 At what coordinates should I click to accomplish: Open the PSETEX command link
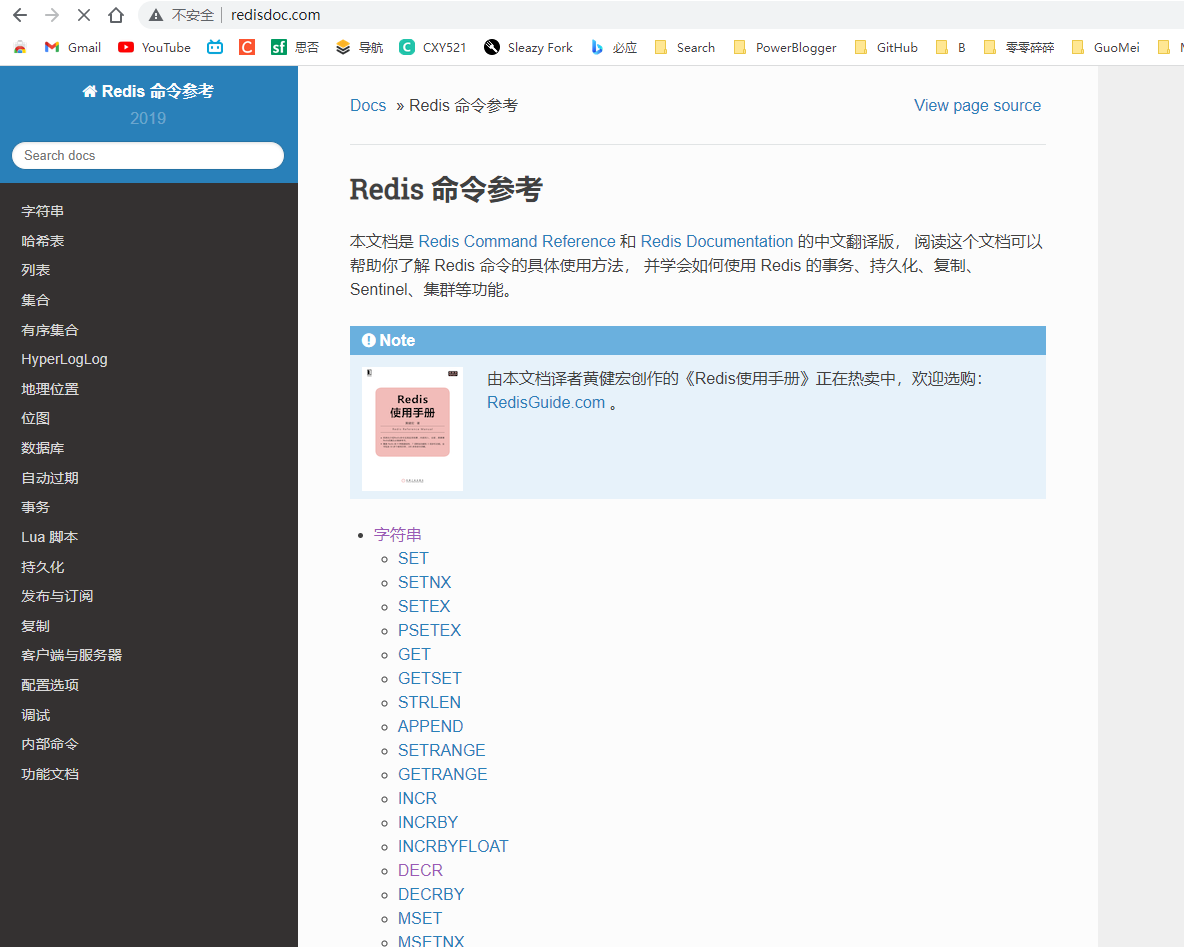pyautogui.click(x=429, y=631)
